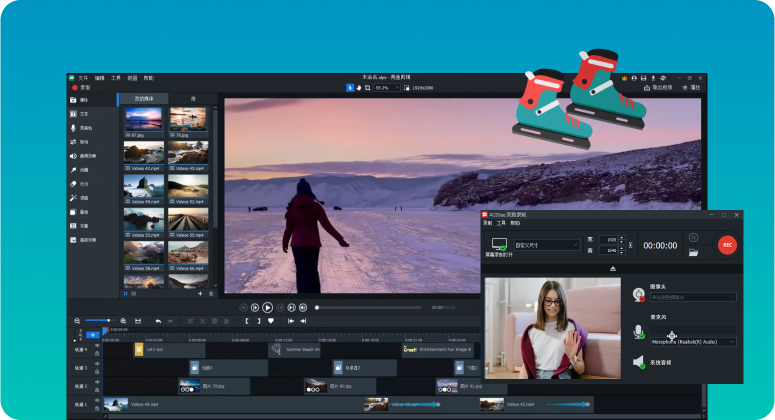Open the 55.3% preview zoom dropdown

(387, 87)
